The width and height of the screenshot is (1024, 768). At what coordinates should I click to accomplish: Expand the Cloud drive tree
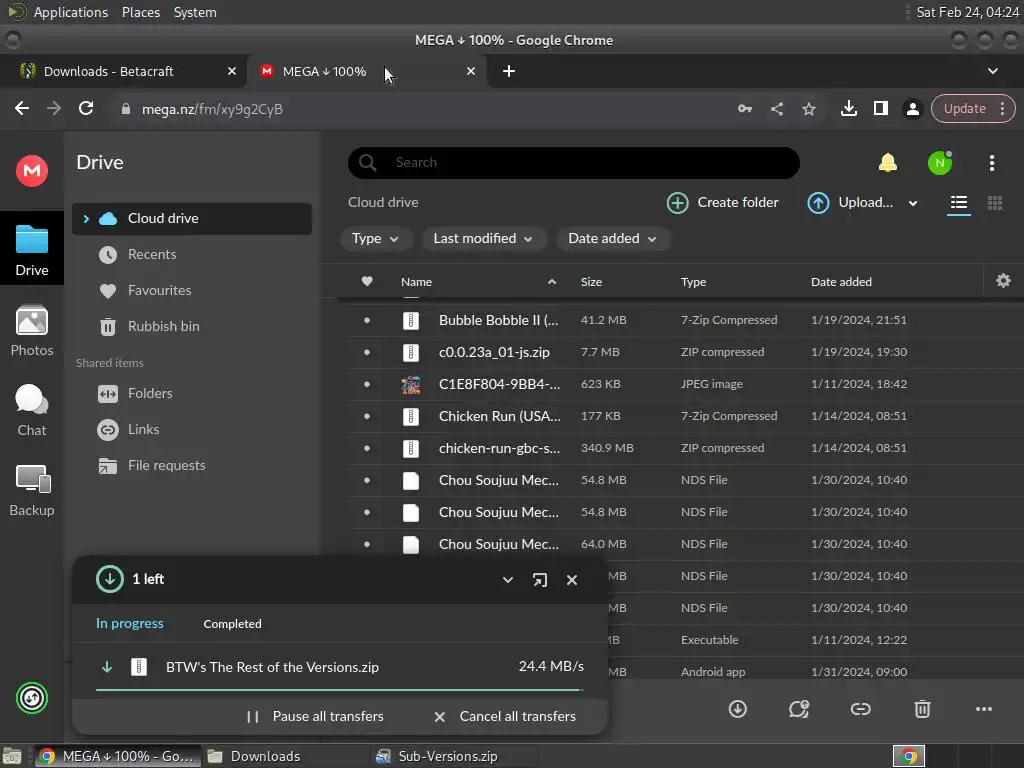tap(86, 219)
